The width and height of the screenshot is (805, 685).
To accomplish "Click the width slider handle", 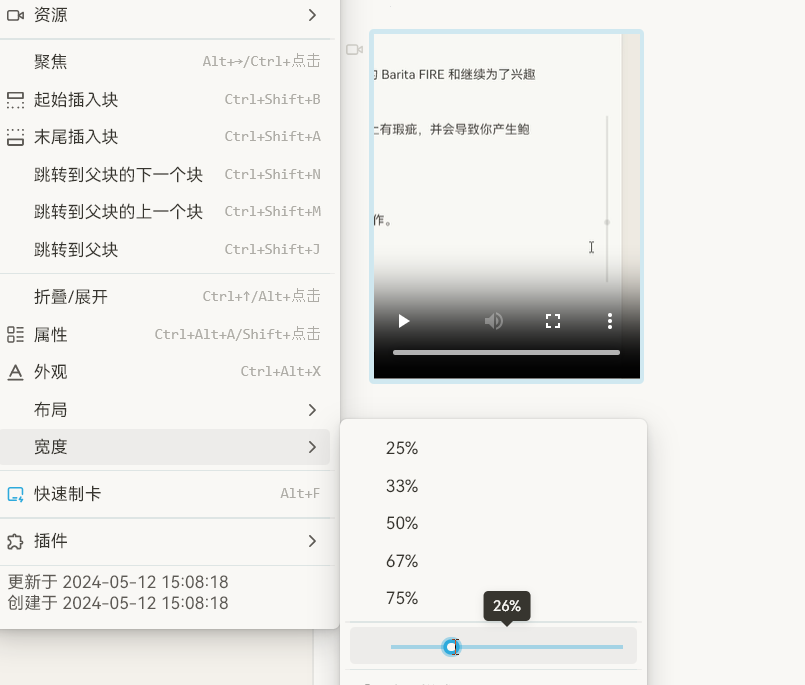I will coord(451,646).
